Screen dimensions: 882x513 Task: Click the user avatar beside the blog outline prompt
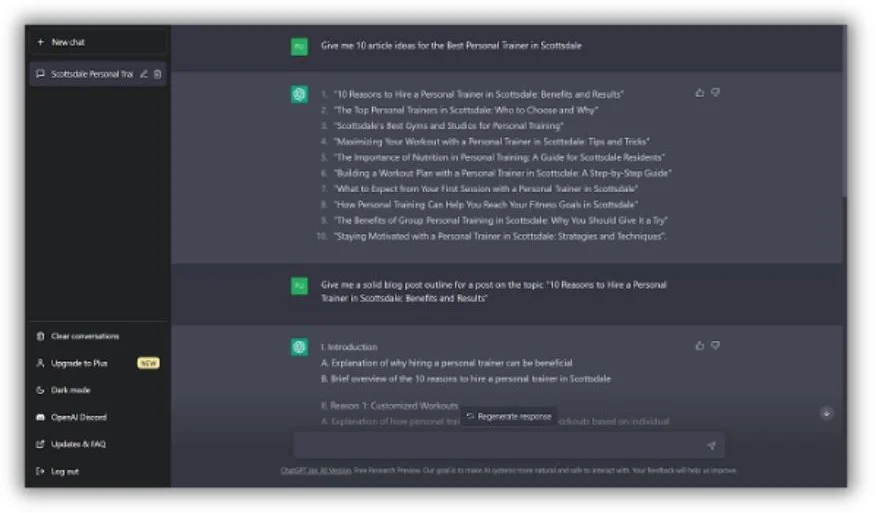(299, 286)
